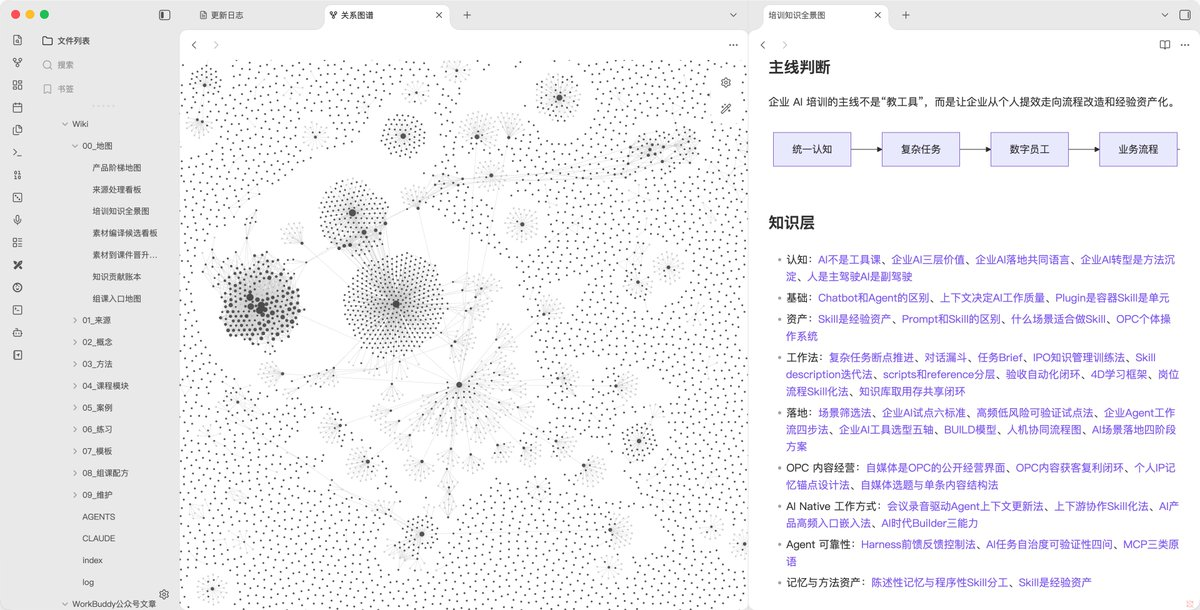Viewport: 1200px width, 610px height.
Task: Open the CLAUDE file
Action: (x=99, y=538)
